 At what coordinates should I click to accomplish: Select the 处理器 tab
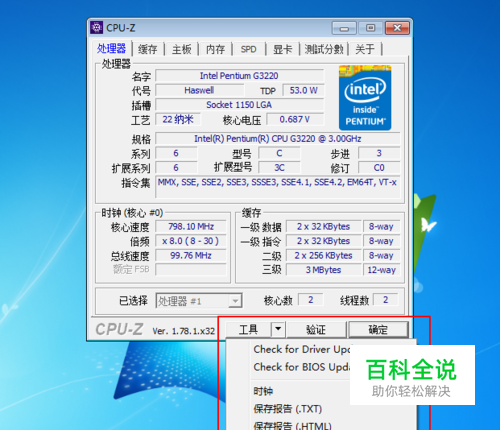(x=111, y=49)
